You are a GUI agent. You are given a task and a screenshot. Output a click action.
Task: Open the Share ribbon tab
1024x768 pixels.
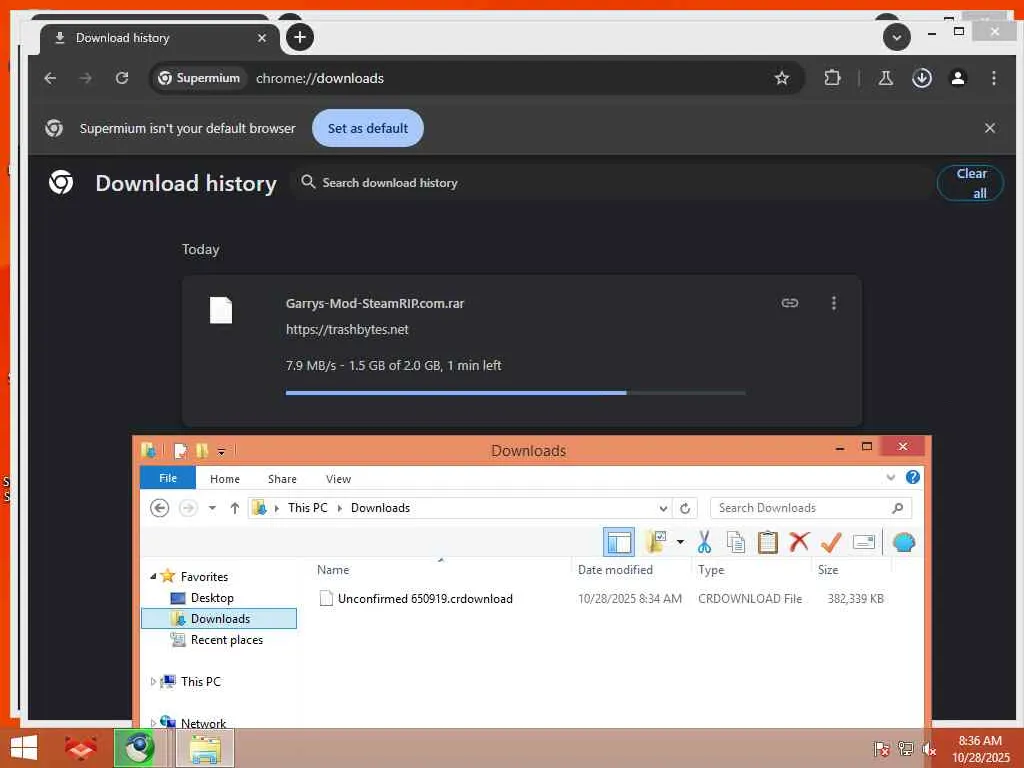[x=282, y=479]
